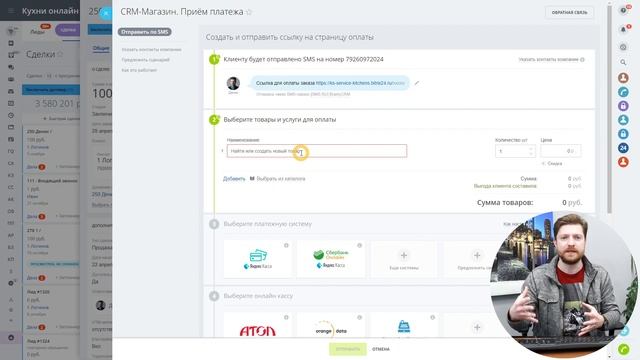640x360 pixels.
Task: Open info icon on first Яндекс Касса card
Action: click(287, 245)
